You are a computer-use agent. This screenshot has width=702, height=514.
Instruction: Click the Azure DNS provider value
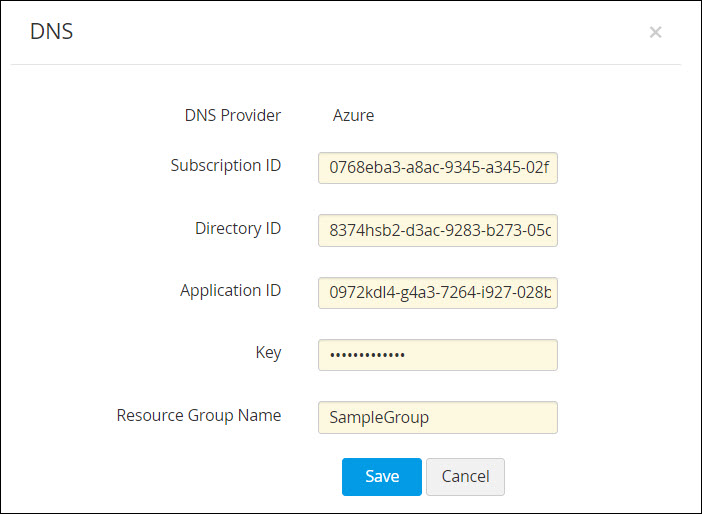point(353,115)
